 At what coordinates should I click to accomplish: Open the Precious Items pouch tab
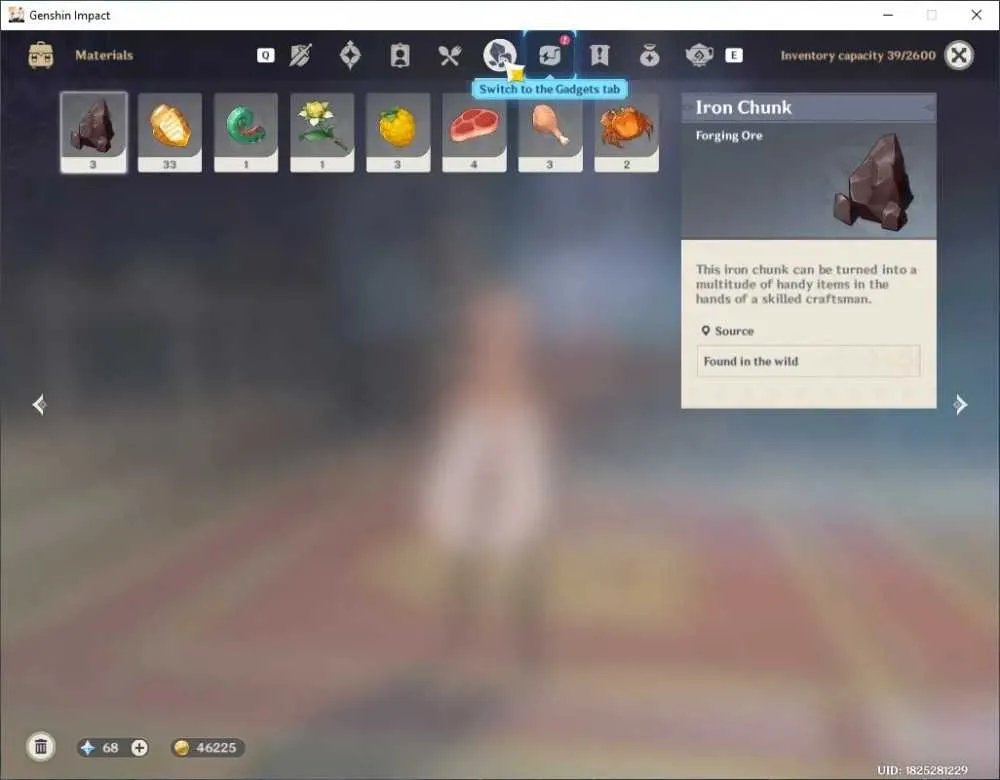[649, 55]
